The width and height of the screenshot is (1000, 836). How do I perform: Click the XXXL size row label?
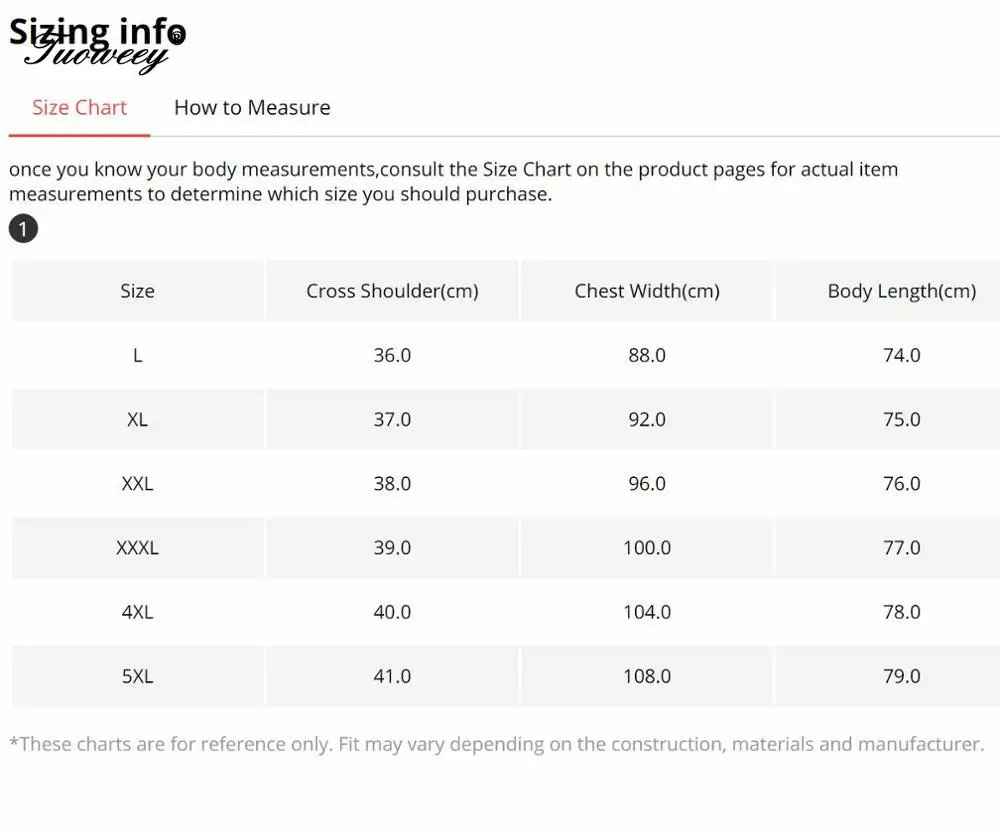(x=137, y=548)
